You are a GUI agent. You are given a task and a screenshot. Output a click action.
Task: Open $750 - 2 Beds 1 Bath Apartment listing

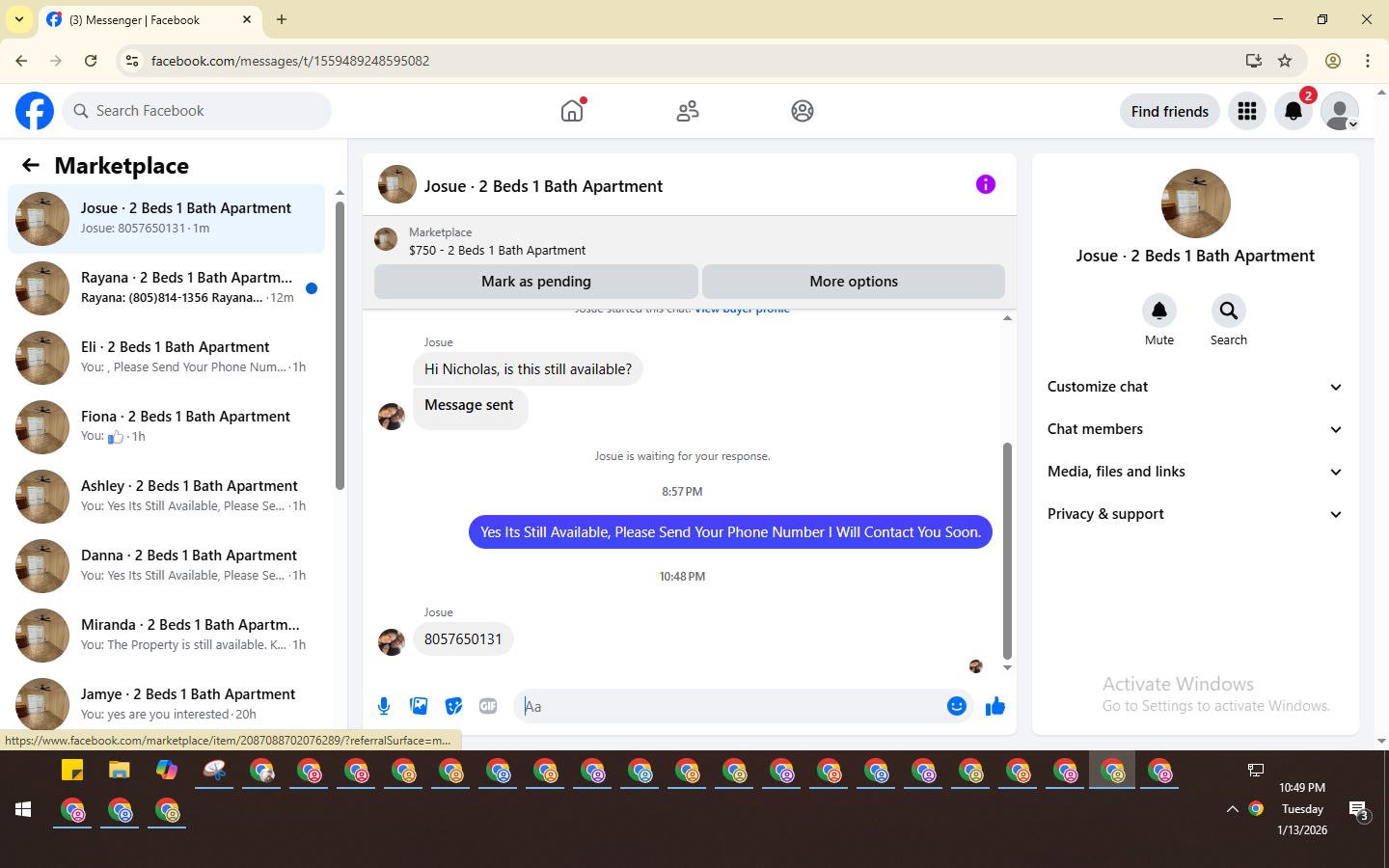click(497, 250)
